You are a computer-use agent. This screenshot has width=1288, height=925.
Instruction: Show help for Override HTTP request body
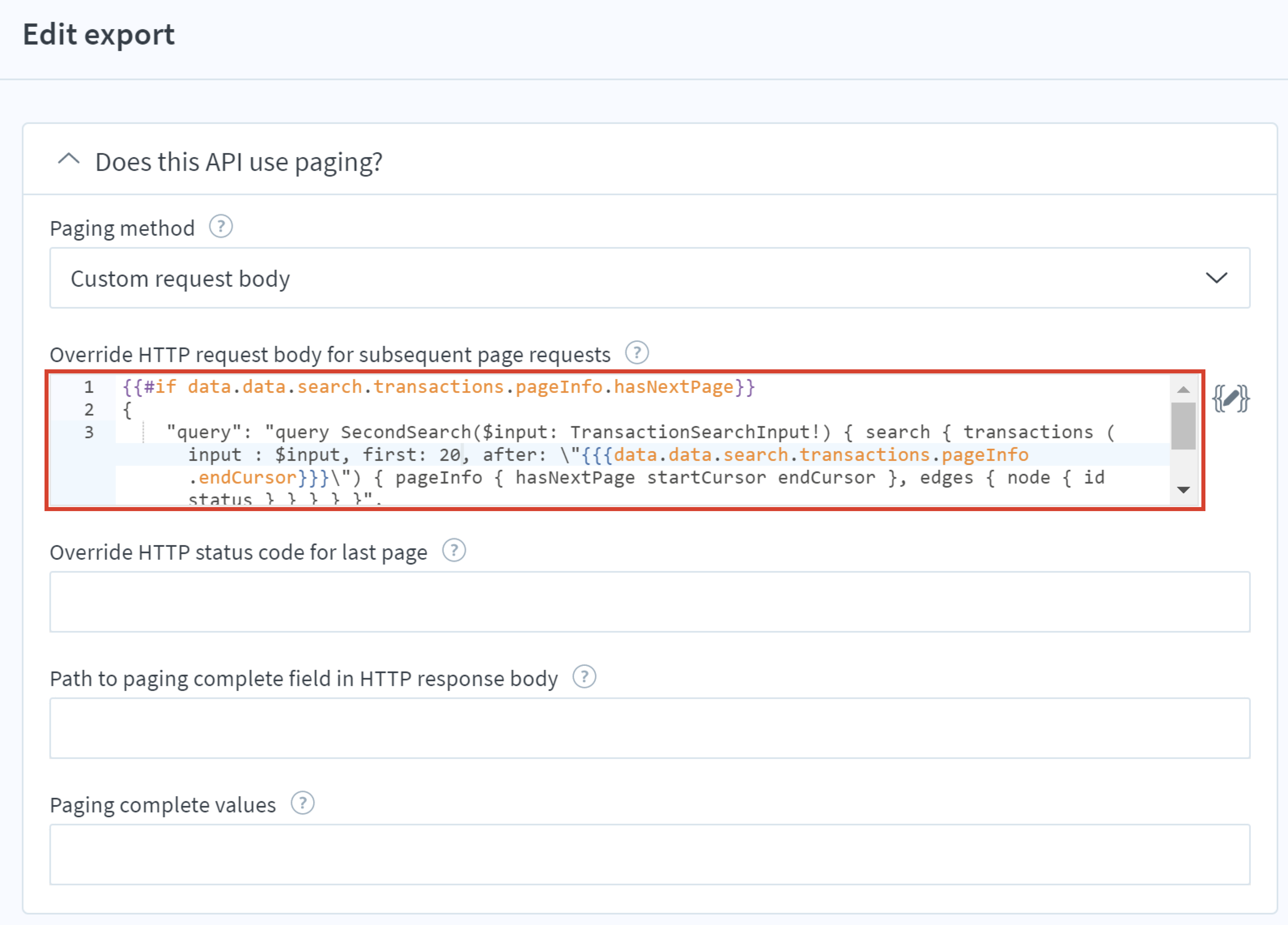coord(637,353)
